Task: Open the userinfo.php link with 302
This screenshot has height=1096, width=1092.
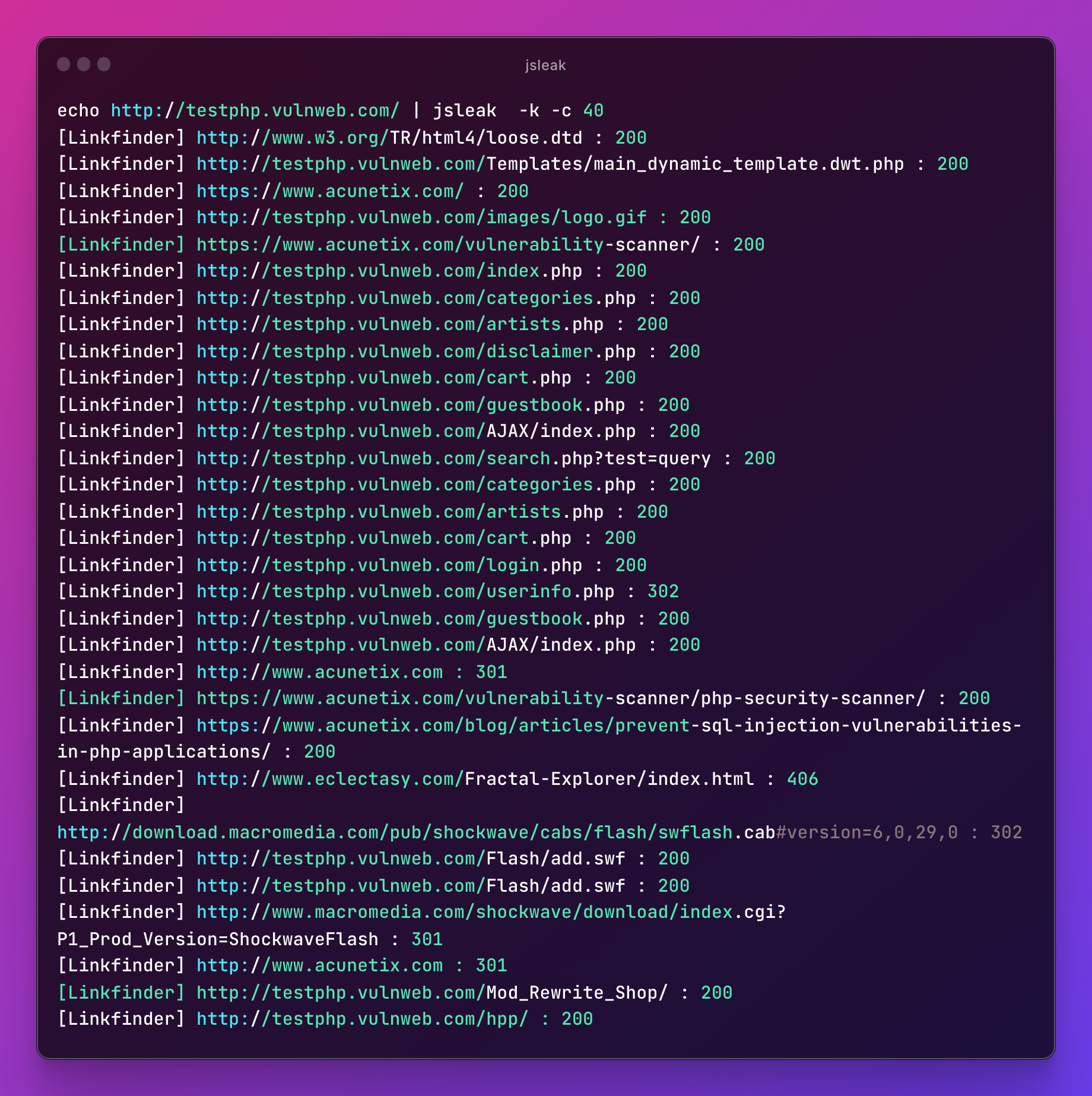Action: [x=405, y=592]
